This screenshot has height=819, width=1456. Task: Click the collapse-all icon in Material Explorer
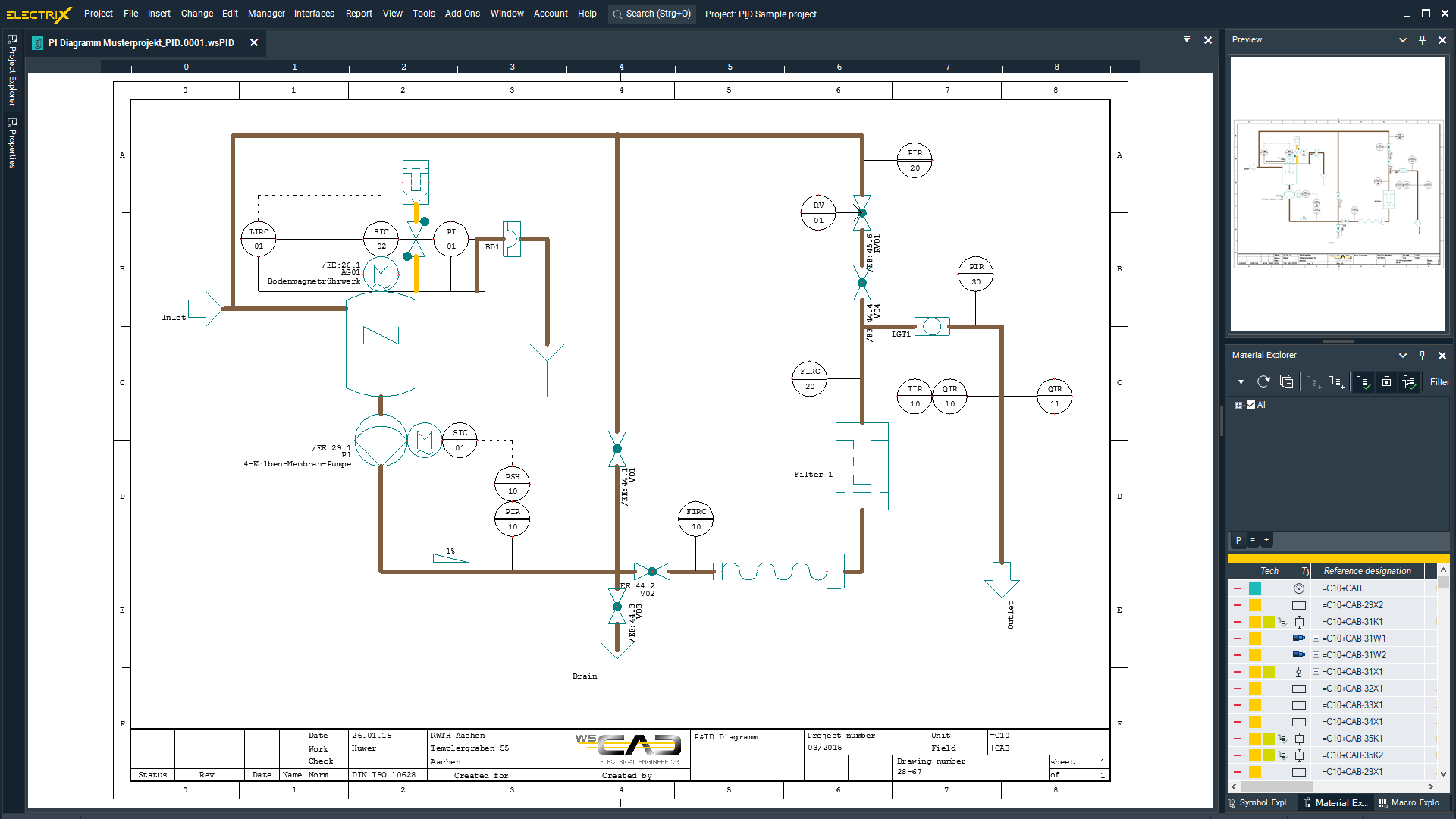coord(1287,382)
